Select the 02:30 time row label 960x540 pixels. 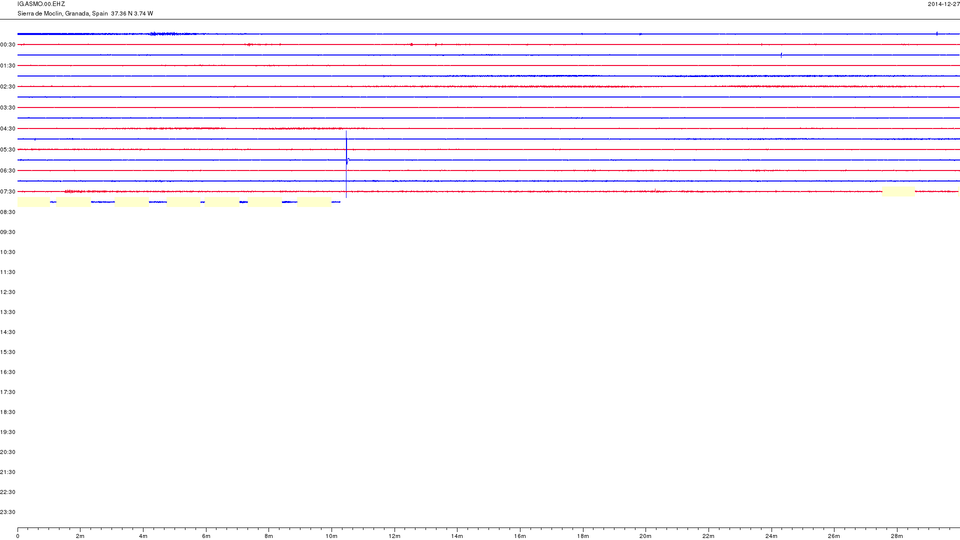click(x=7, y=87)
